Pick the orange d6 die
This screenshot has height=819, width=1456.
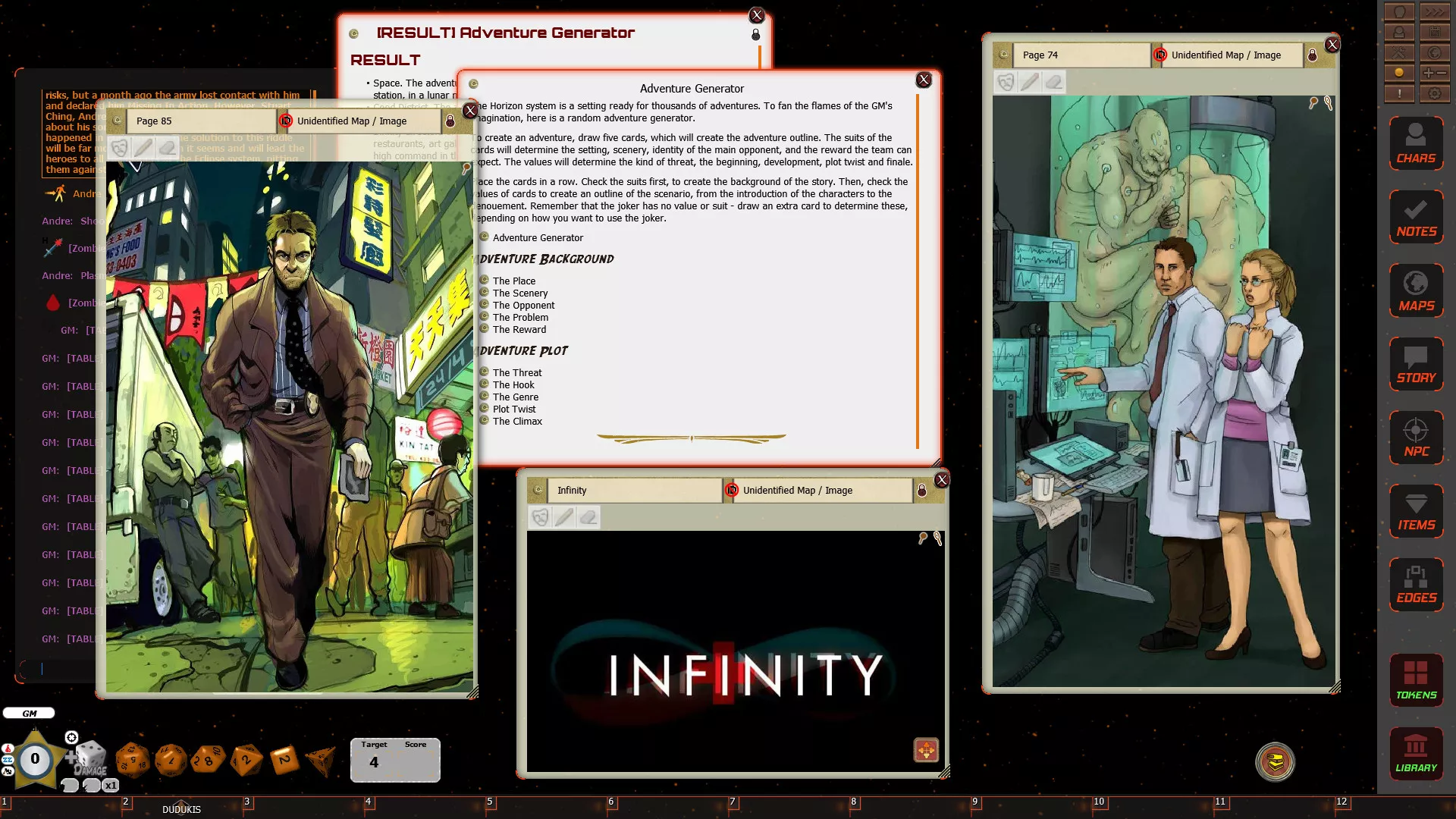tap(284, 759)
